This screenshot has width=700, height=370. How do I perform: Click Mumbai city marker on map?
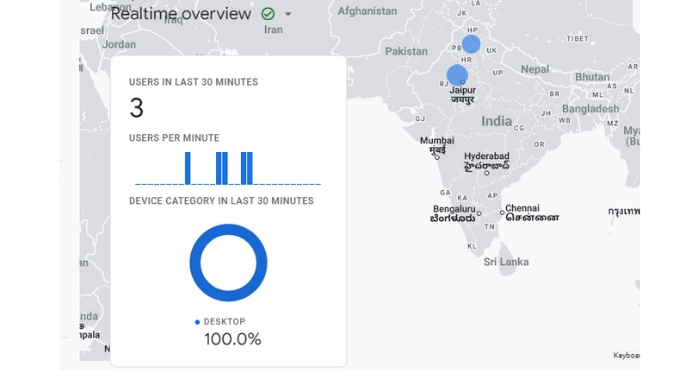pos(437,157)
